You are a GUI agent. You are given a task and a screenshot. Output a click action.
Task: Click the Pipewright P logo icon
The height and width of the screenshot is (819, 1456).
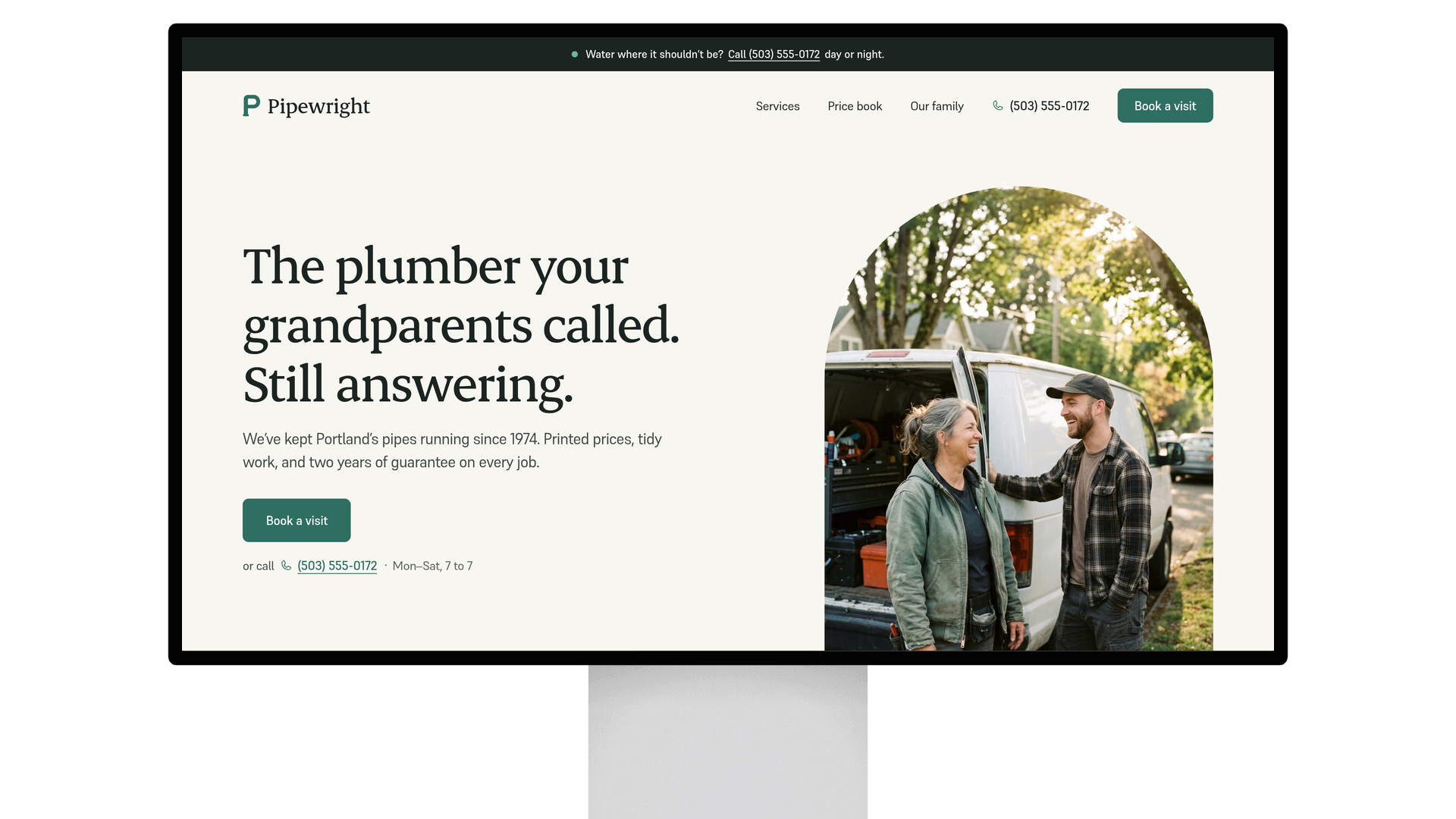pos(251,105)
